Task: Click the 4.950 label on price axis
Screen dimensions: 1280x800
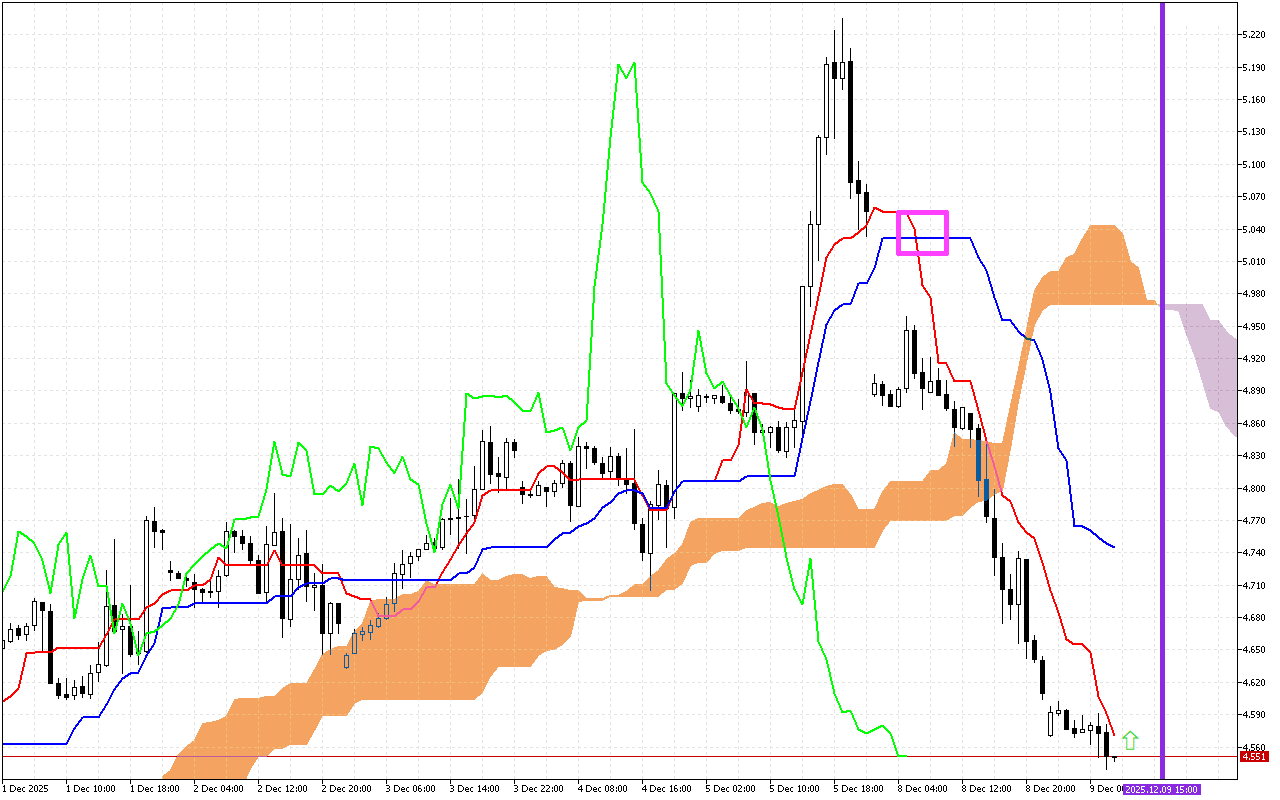Action: click(1254, 327)
